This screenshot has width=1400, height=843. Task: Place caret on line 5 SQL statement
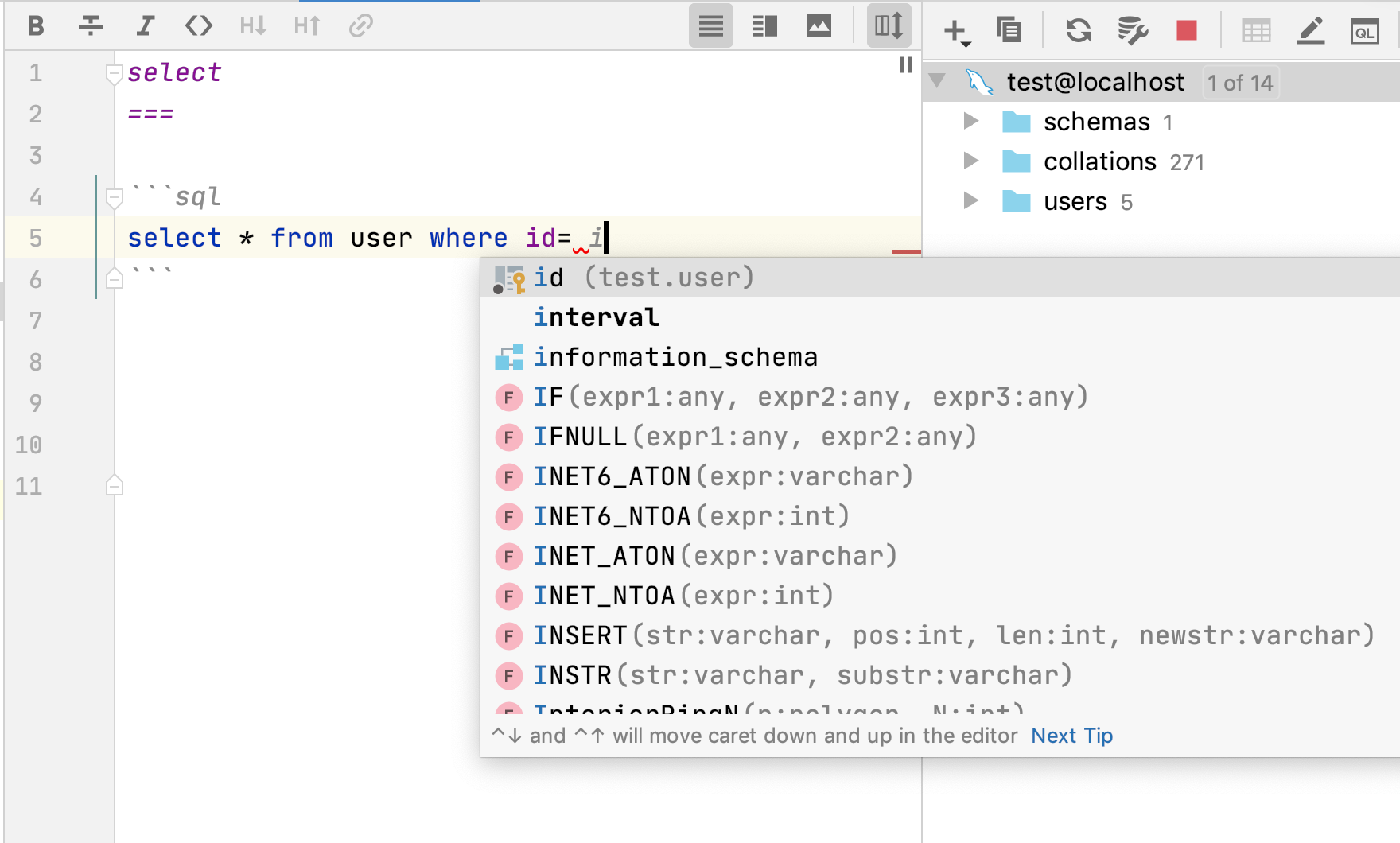pos(366,238)
